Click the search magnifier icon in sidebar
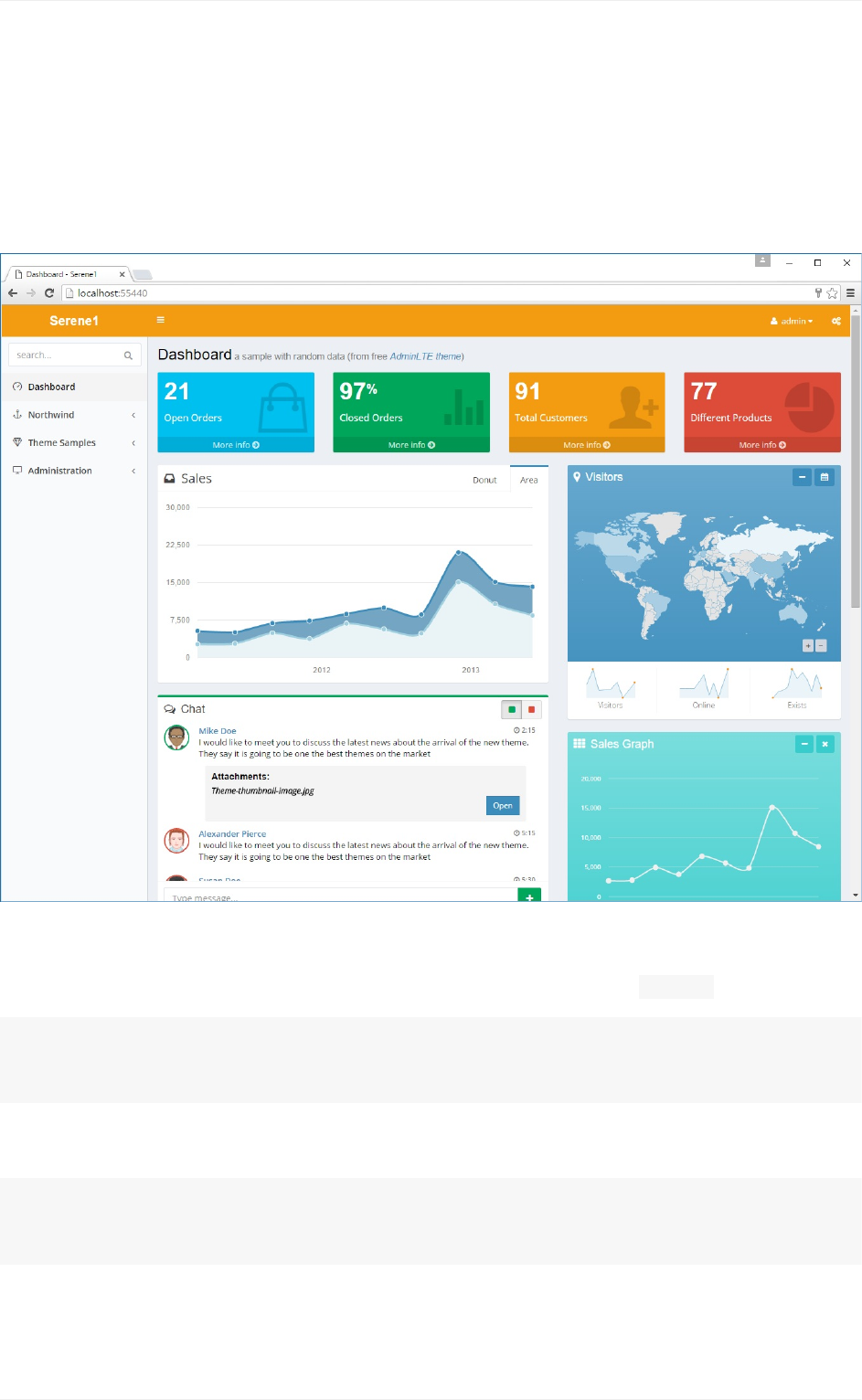 click(x=128, y=355)
